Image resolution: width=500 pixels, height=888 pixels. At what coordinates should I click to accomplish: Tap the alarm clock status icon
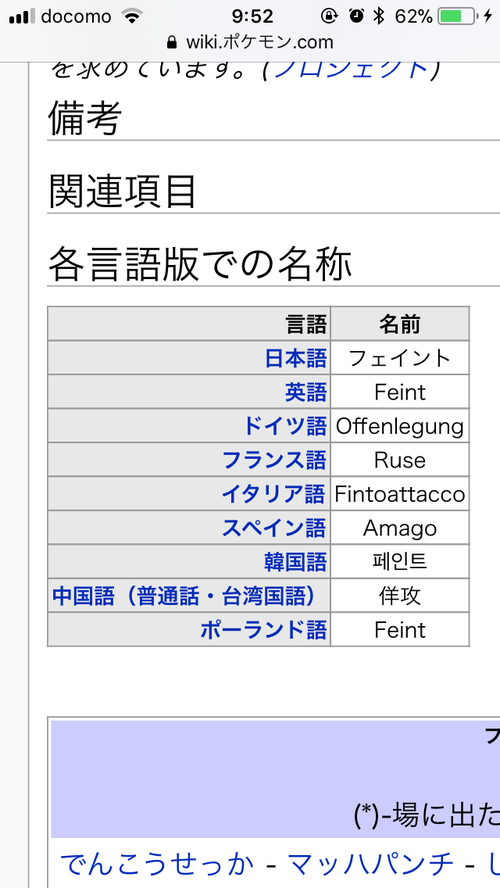click(356, 16)
